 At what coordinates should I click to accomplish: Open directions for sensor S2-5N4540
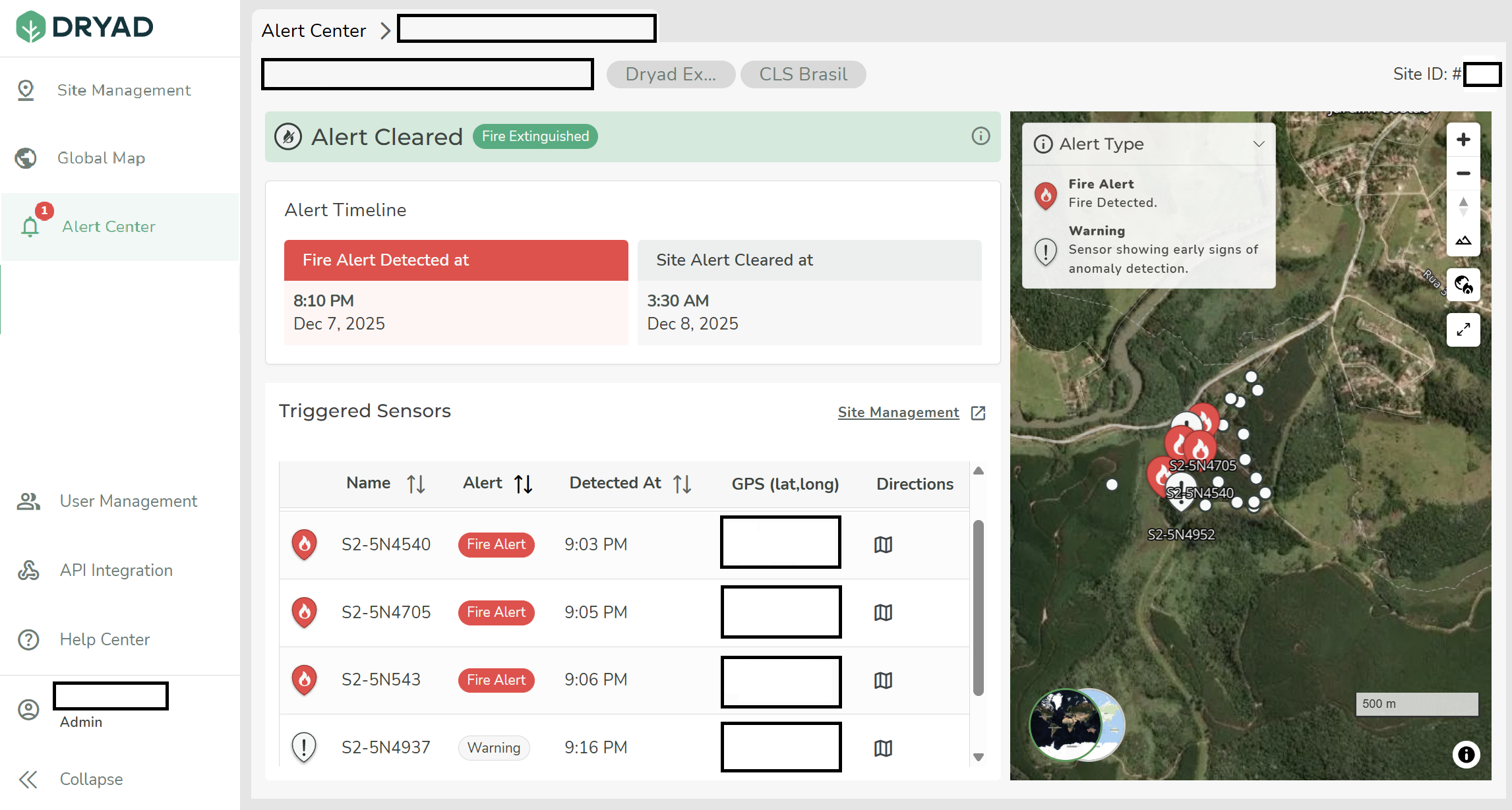click(x=883, y=545)
